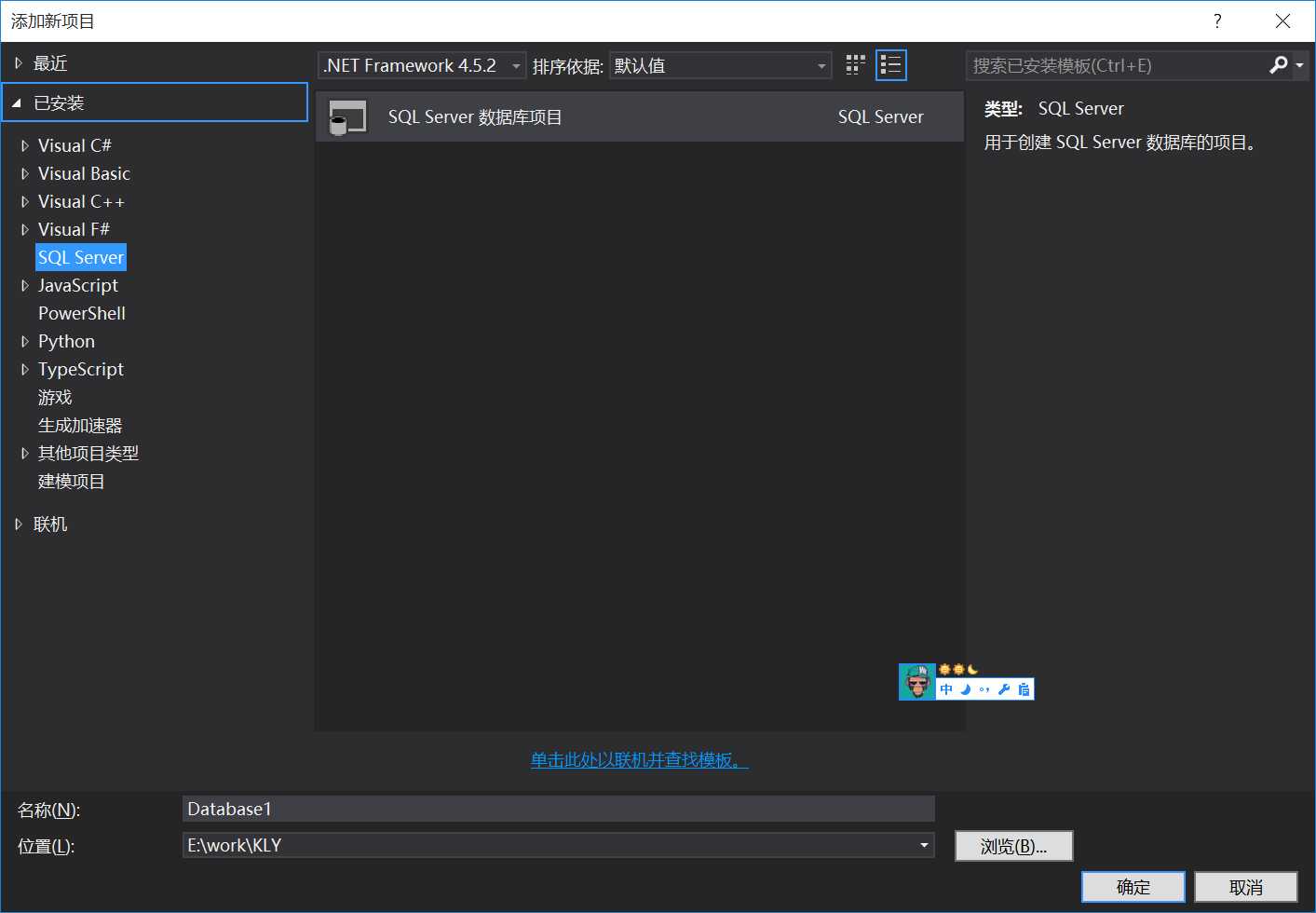Toggle IME Chinese mode 中 icon

tap(946, 689)
